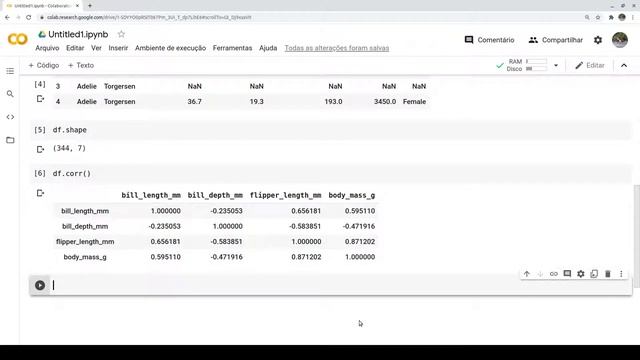Open the Ver menu

tap(96, 48)
